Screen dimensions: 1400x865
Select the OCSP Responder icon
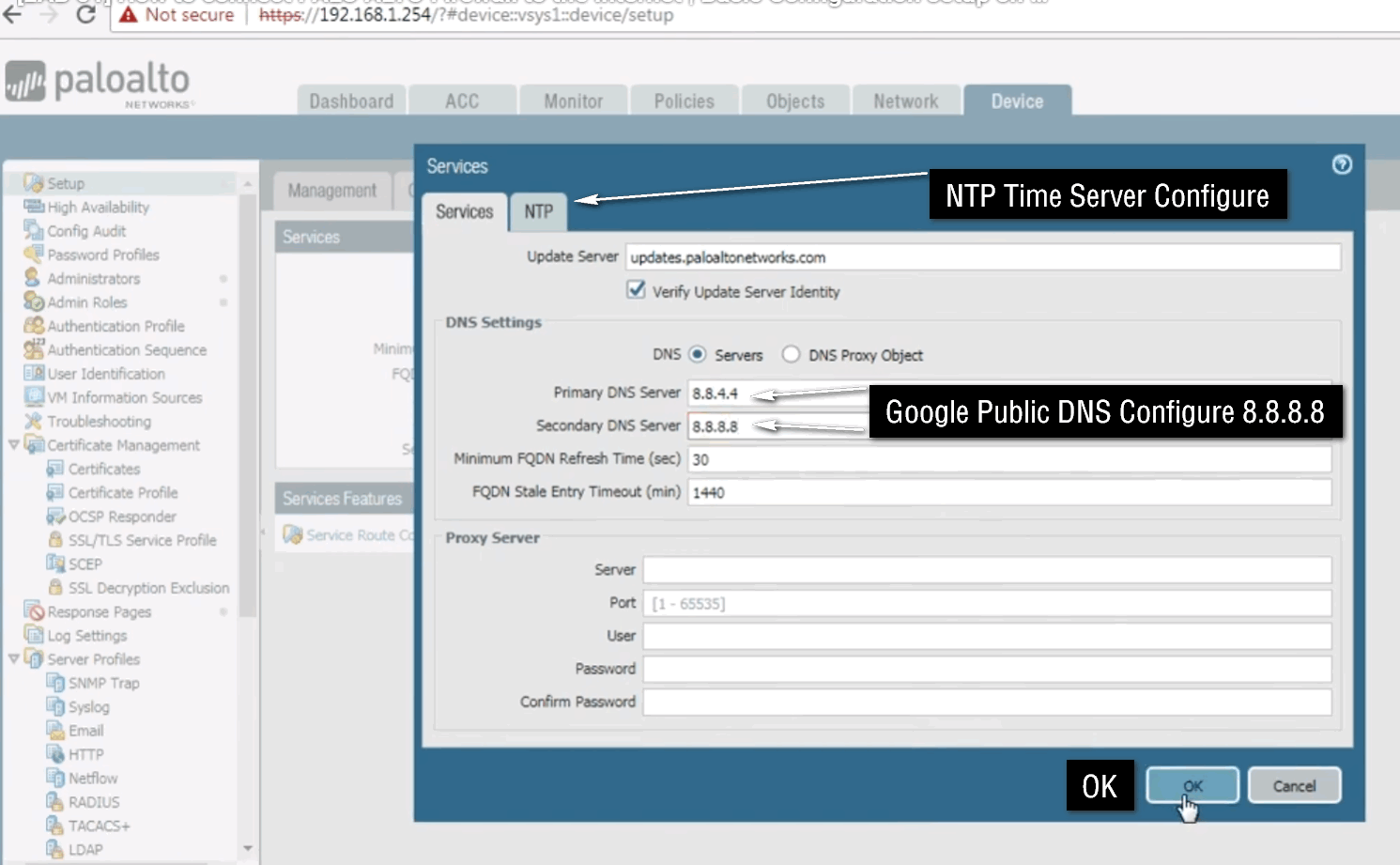pyautogui.click(x=55, y=517)
